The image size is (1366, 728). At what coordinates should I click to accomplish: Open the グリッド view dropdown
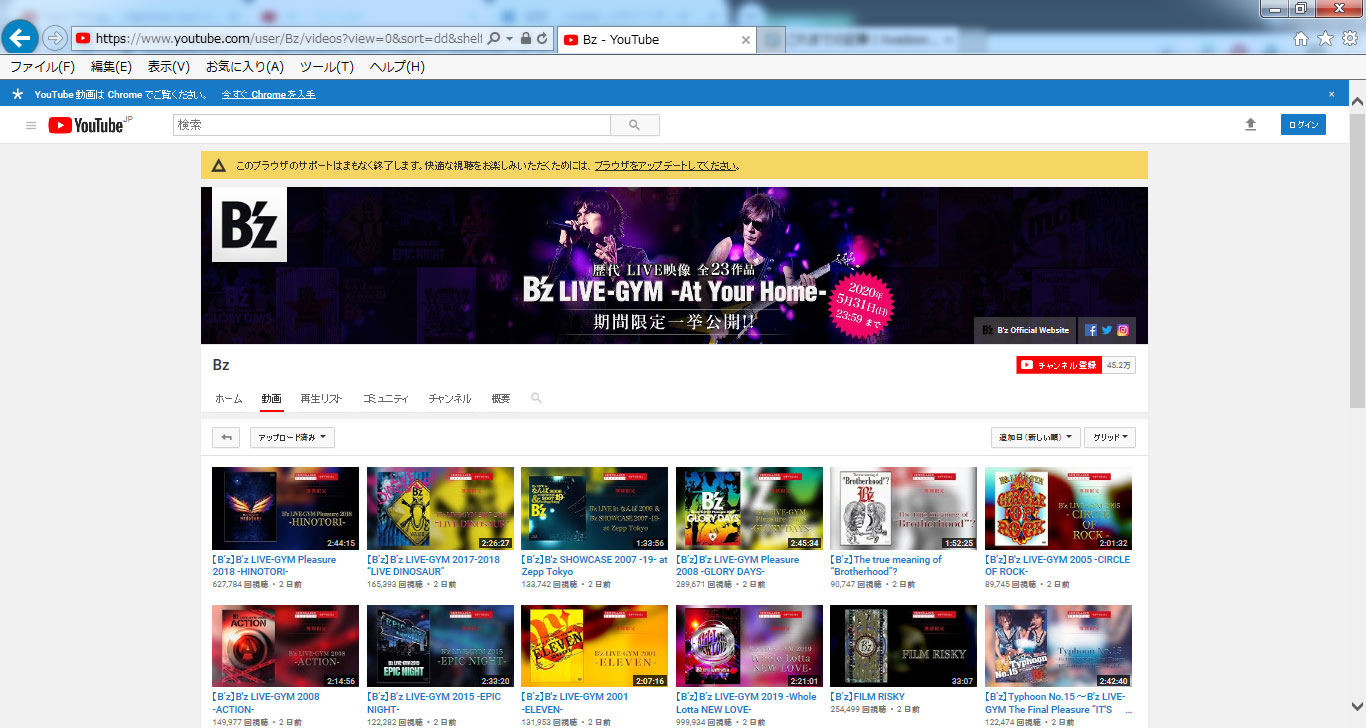coord(1110,437)
